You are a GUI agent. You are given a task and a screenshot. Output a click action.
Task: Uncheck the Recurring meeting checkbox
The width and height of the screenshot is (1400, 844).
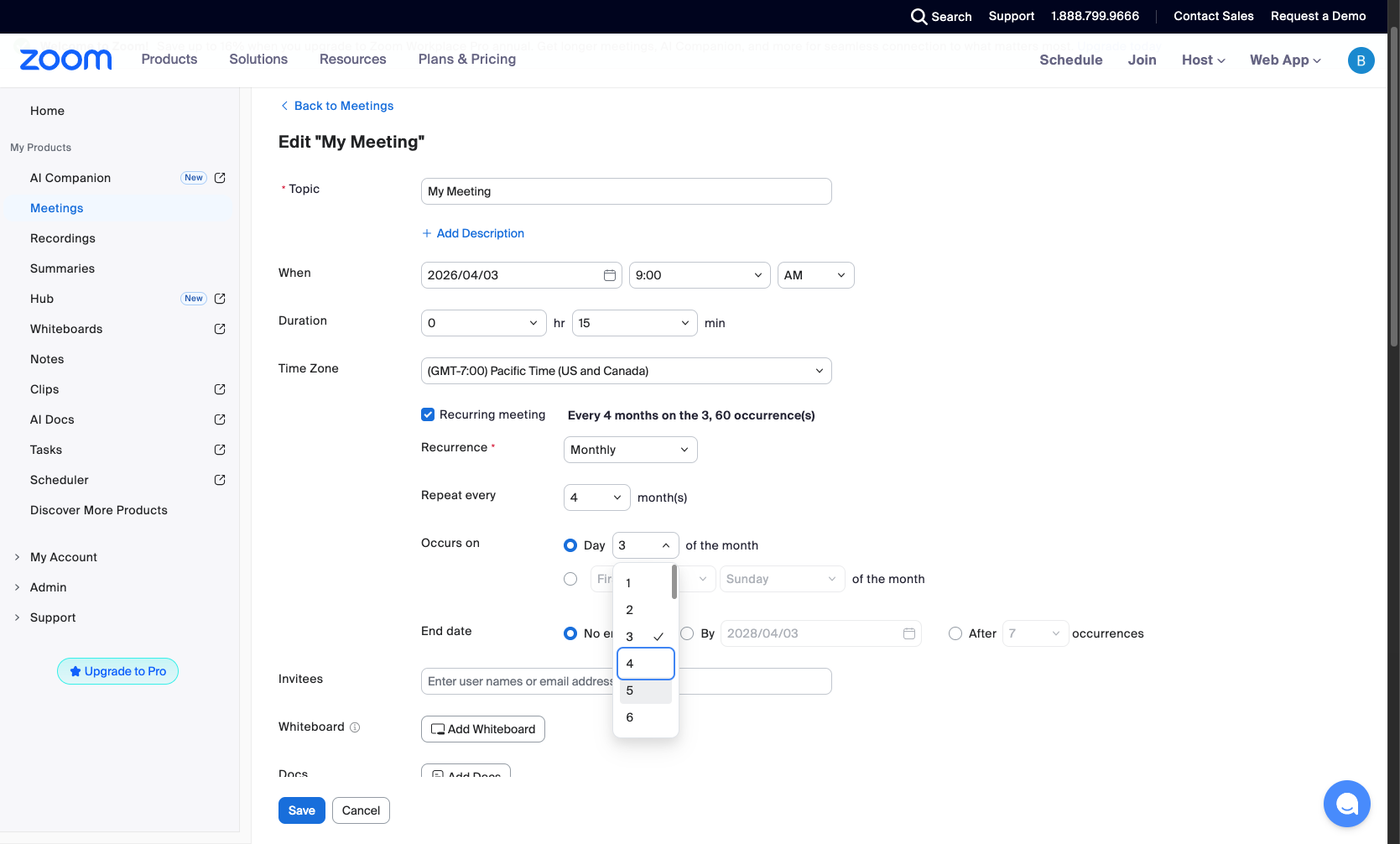[x=428, y=414]
